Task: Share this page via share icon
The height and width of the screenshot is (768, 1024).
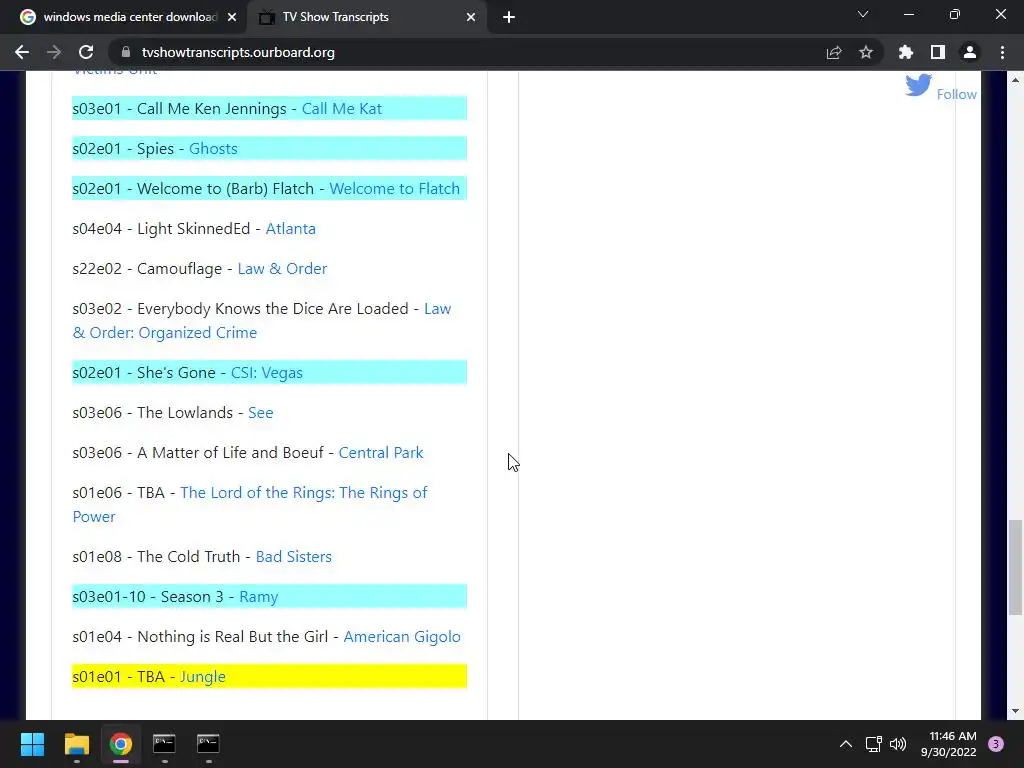Action: click(834, 52)
